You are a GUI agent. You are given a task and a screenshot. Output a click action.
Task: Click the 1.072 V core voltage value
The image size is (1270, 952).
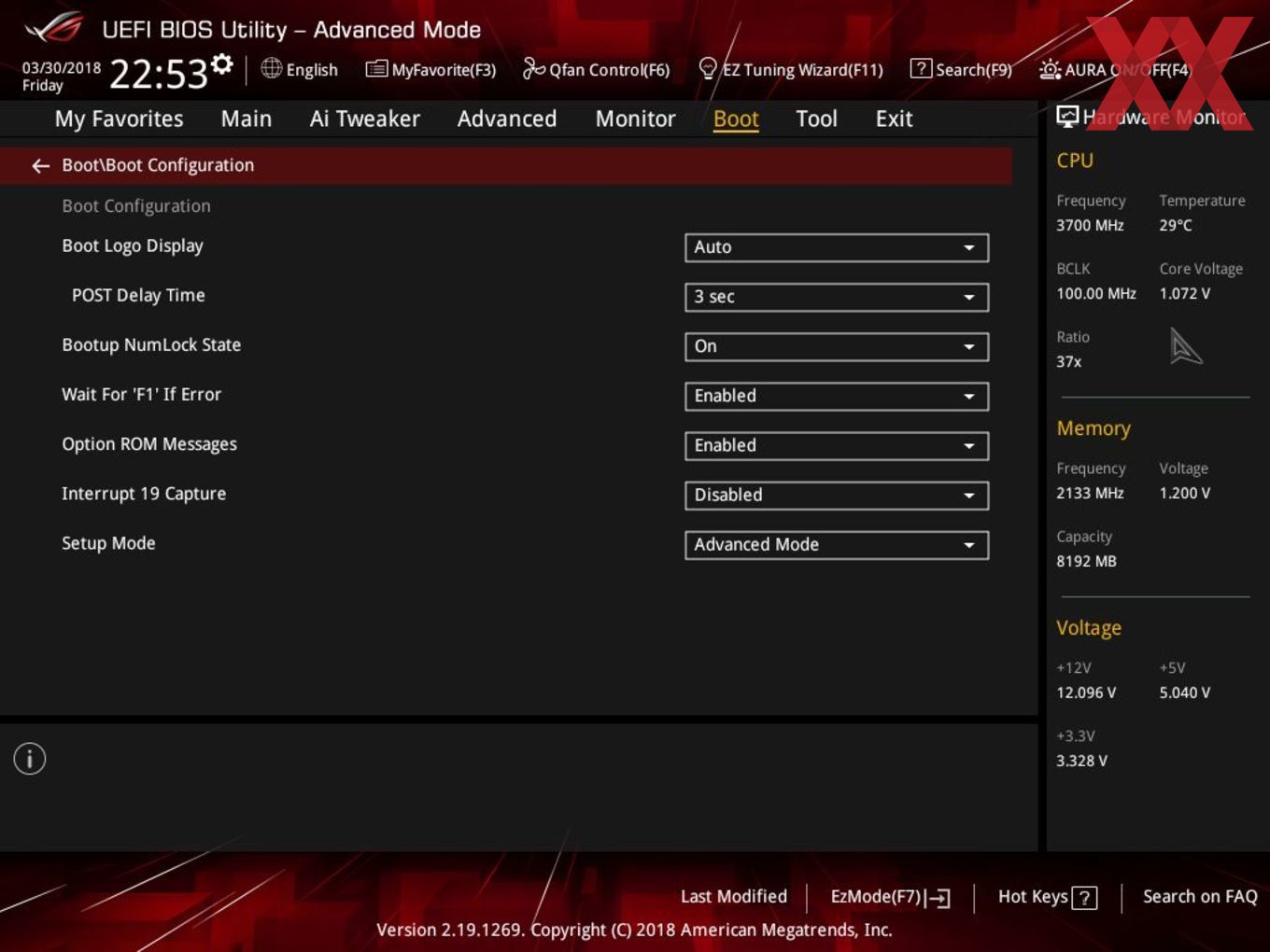pyautogui.click(x=1185, y=294)
